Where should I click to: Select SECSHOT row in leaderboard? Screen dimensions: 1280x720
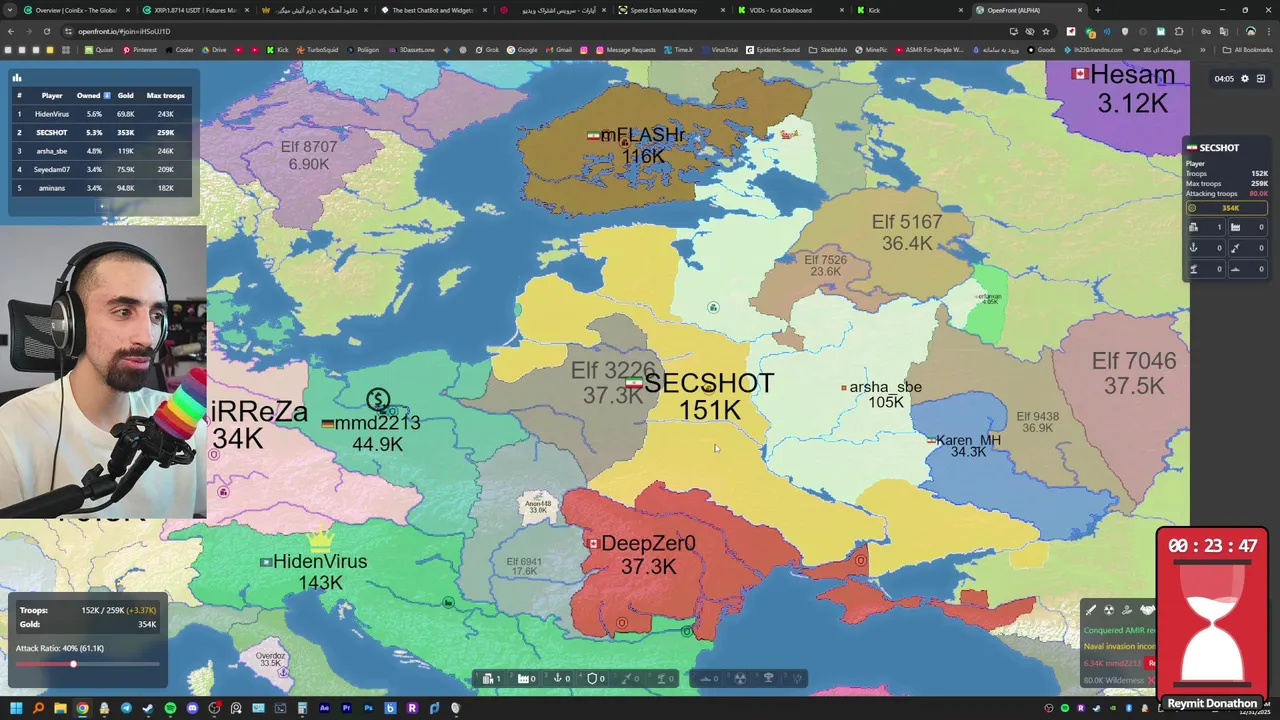pyautogui.click(x=100, y=132)
